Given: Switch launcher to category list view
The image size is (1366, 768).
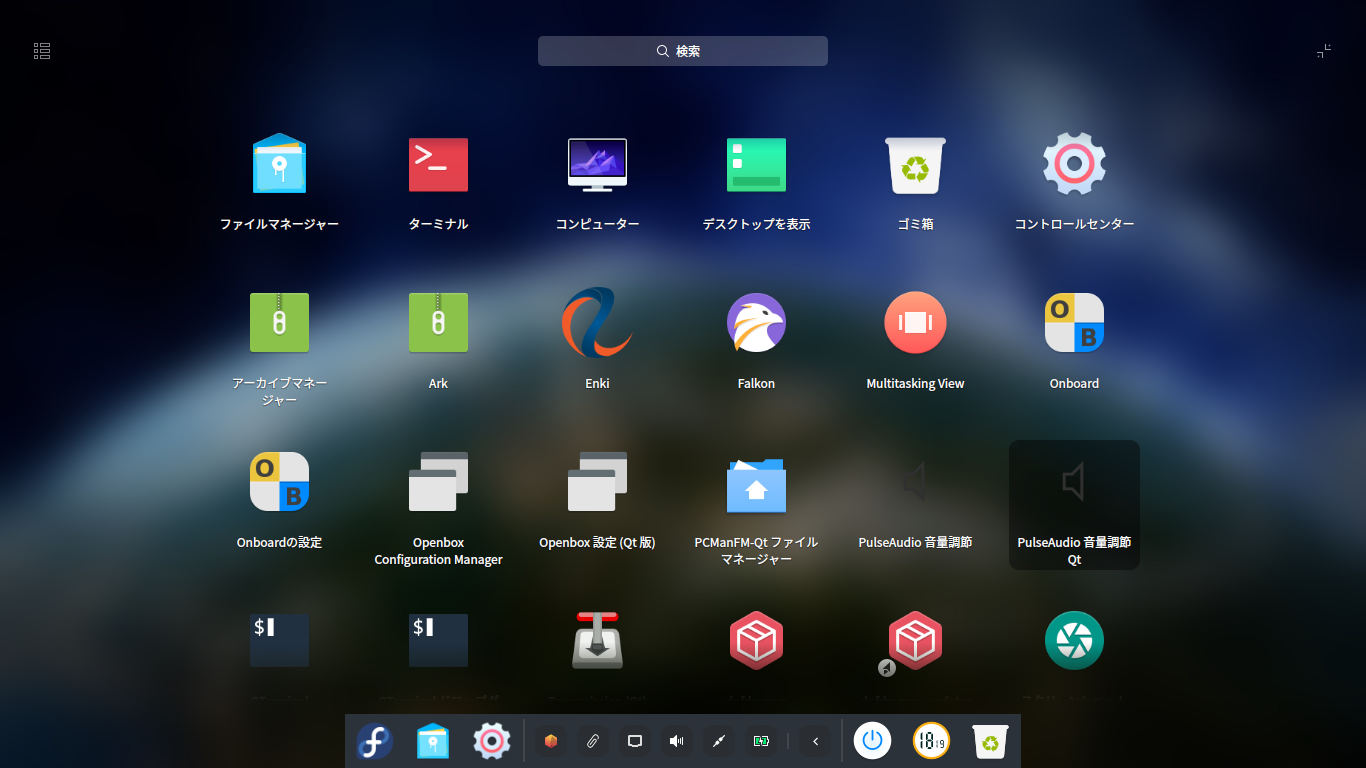Looking at the screenshot, I should point(42,51).
